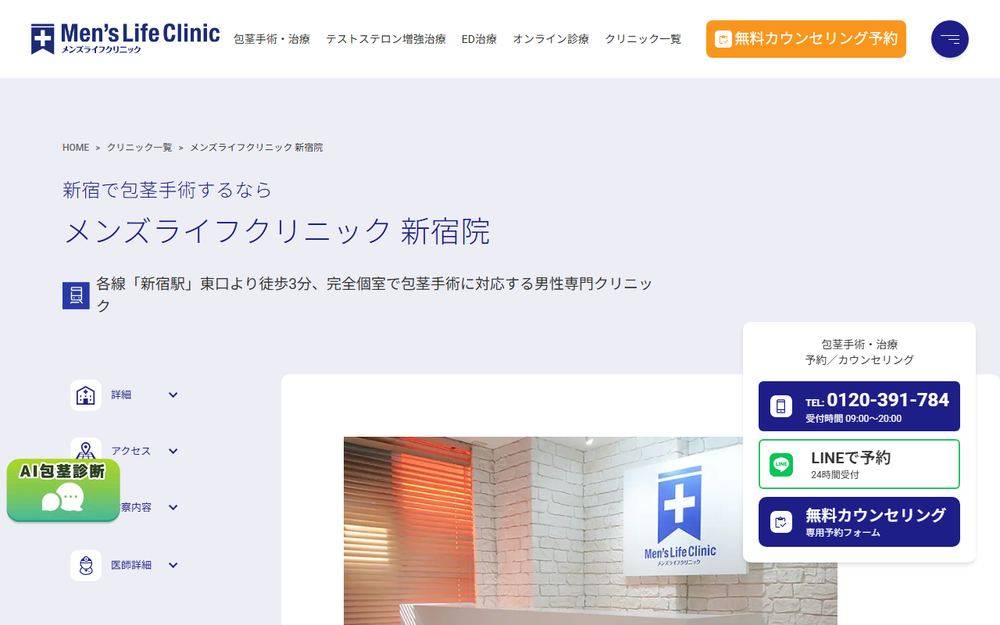Click the clinic reception photo

point(590,531)
